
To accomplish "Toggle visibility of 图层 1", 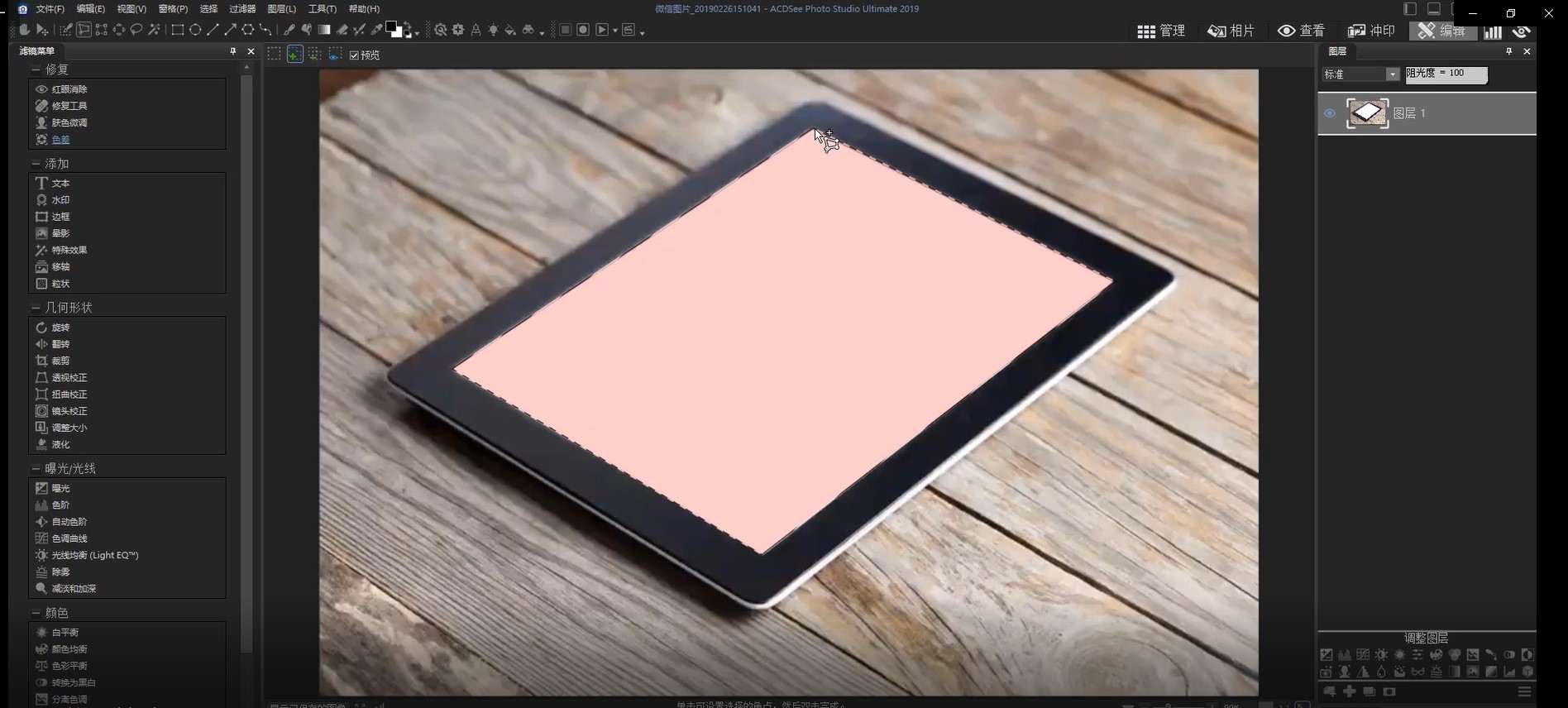I will tap(1330, 113).
